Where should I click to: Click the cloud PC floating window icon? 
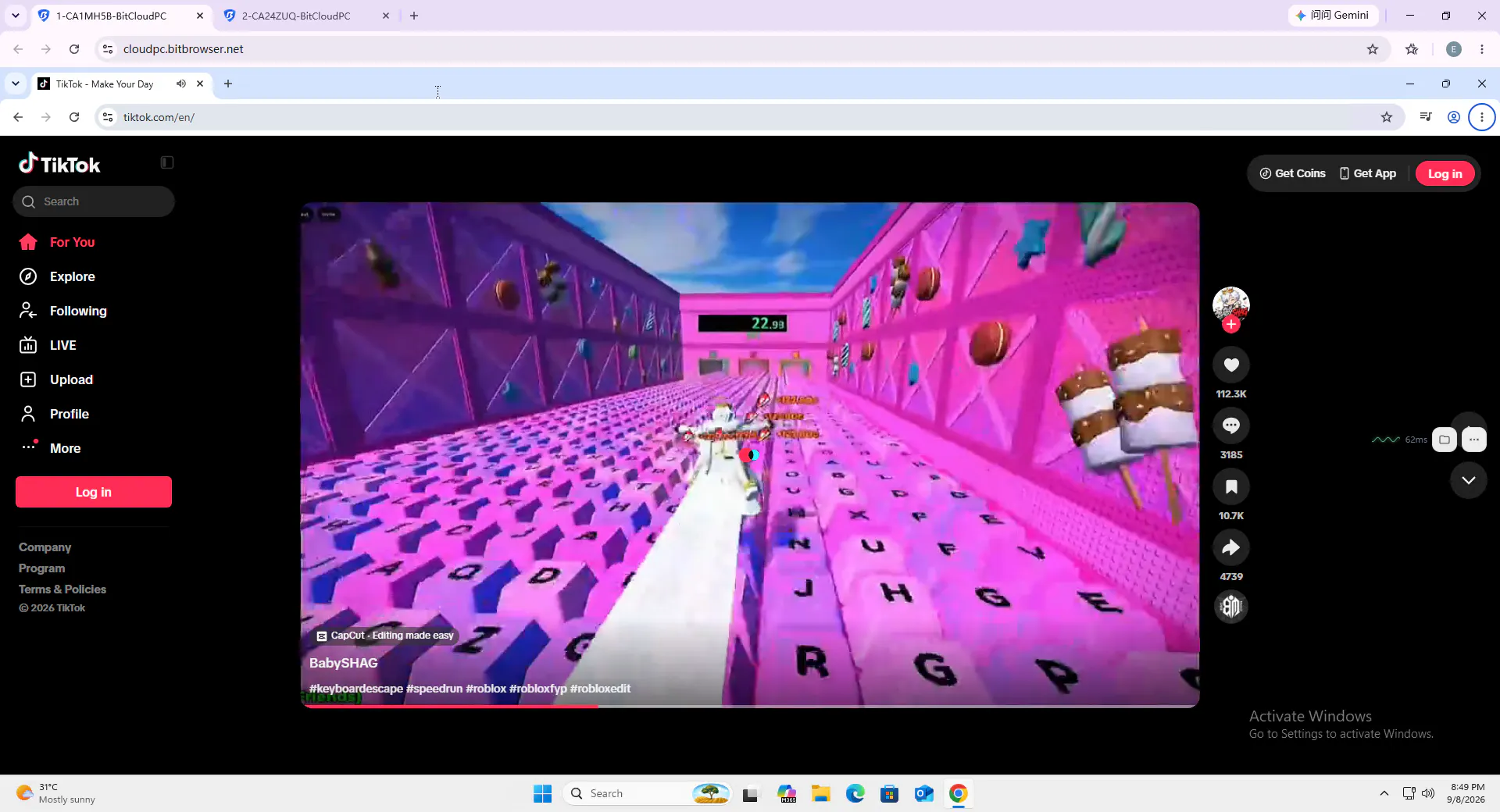[x=1445, y=440]
